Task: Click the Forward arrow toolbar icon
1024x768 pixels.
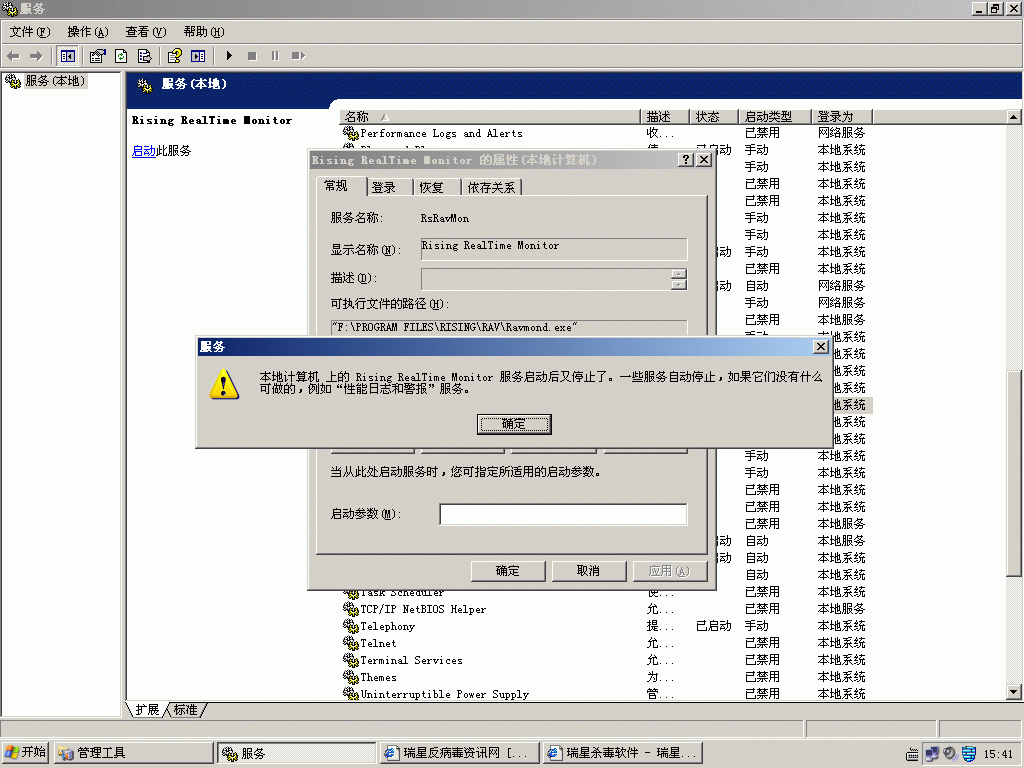Action: 36,56
